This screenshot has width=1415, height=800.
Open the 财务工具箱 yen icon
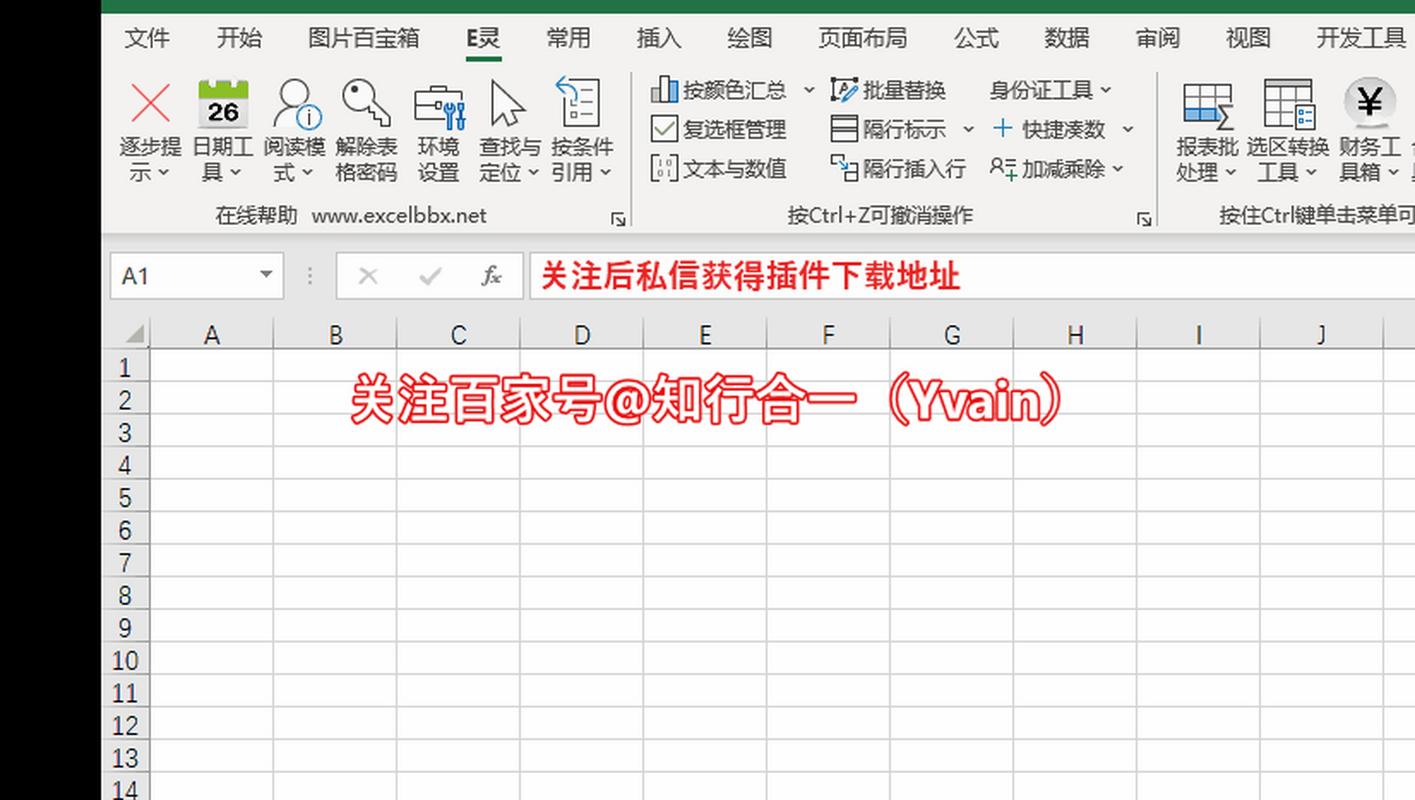click(1369, 103)
